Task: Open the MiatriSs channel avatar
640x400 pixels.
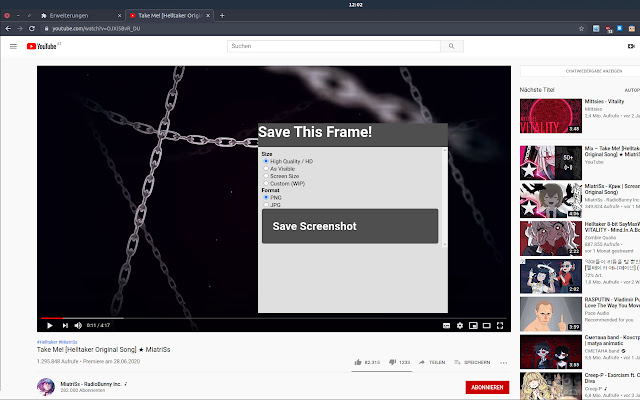Action: point(46,387)
